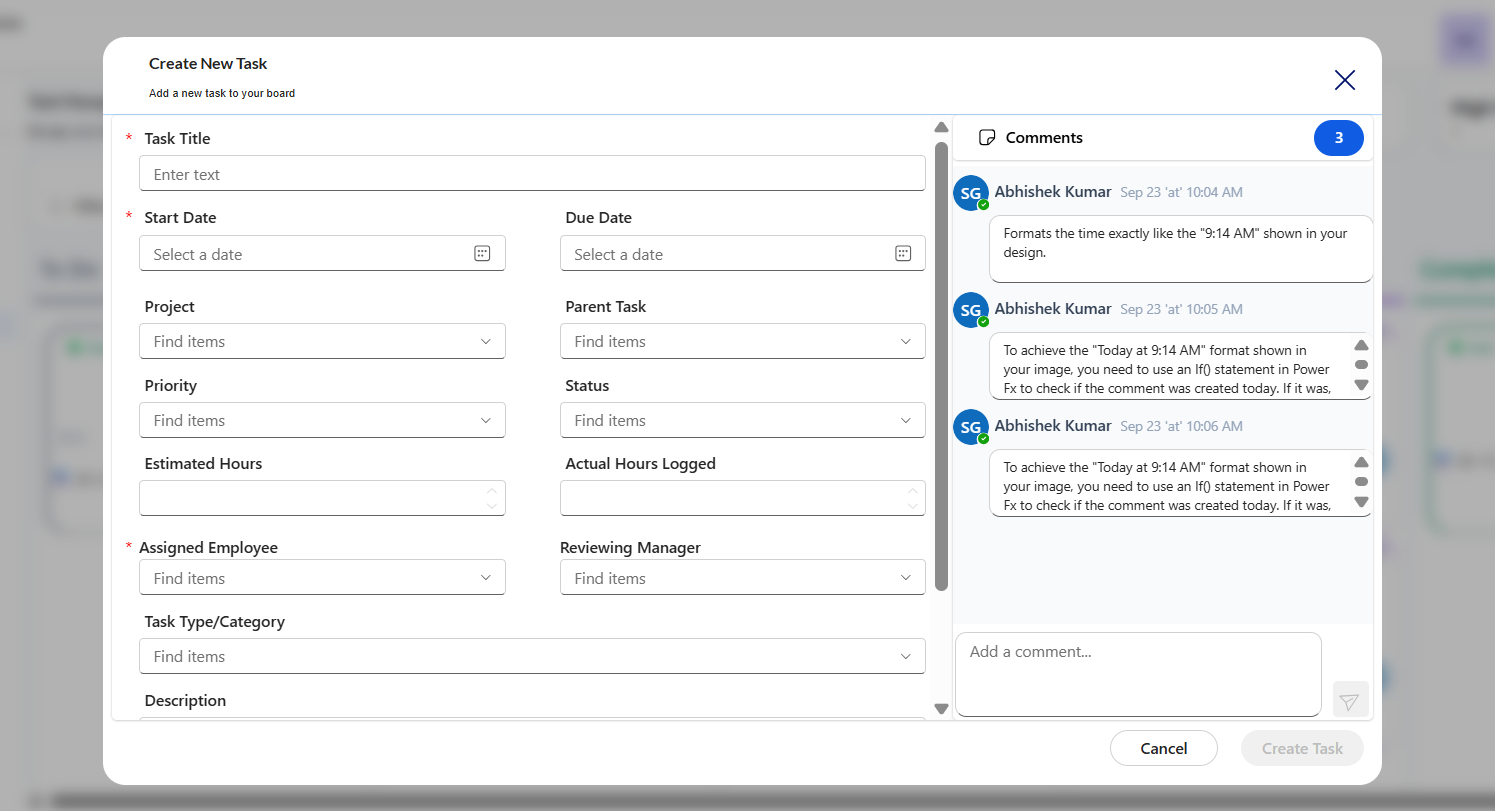
Task: Click the Add a comment text box
Action: click(1138, 674)
